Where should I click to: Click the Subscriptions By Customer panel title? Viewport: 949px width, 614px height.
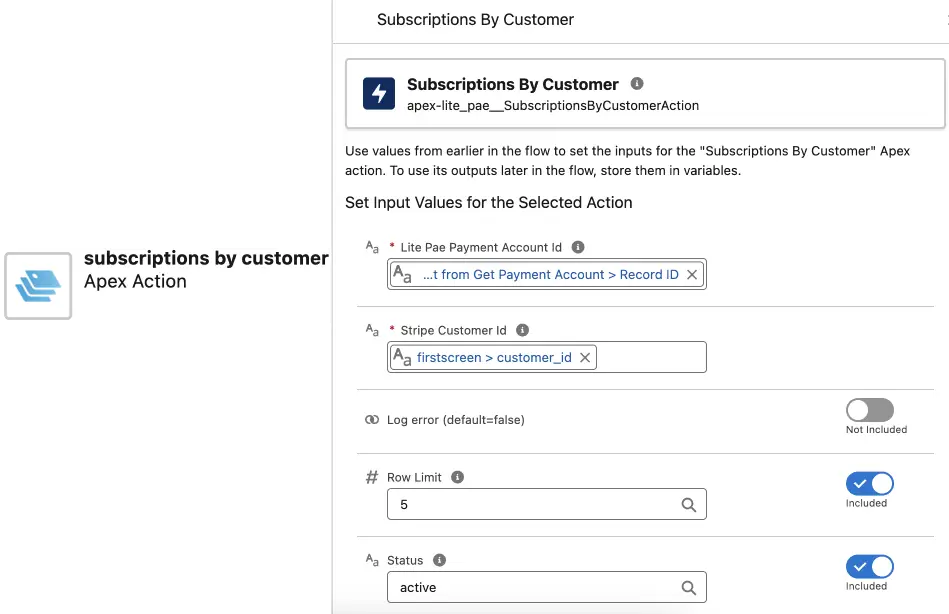(x=475, y=19)
